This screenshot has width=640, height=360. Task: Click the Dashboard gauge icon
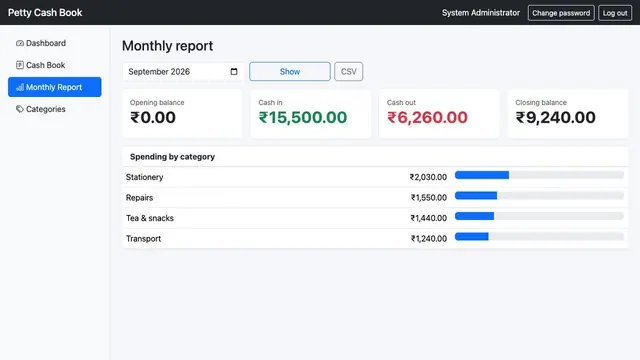click(x=20, y=43)
